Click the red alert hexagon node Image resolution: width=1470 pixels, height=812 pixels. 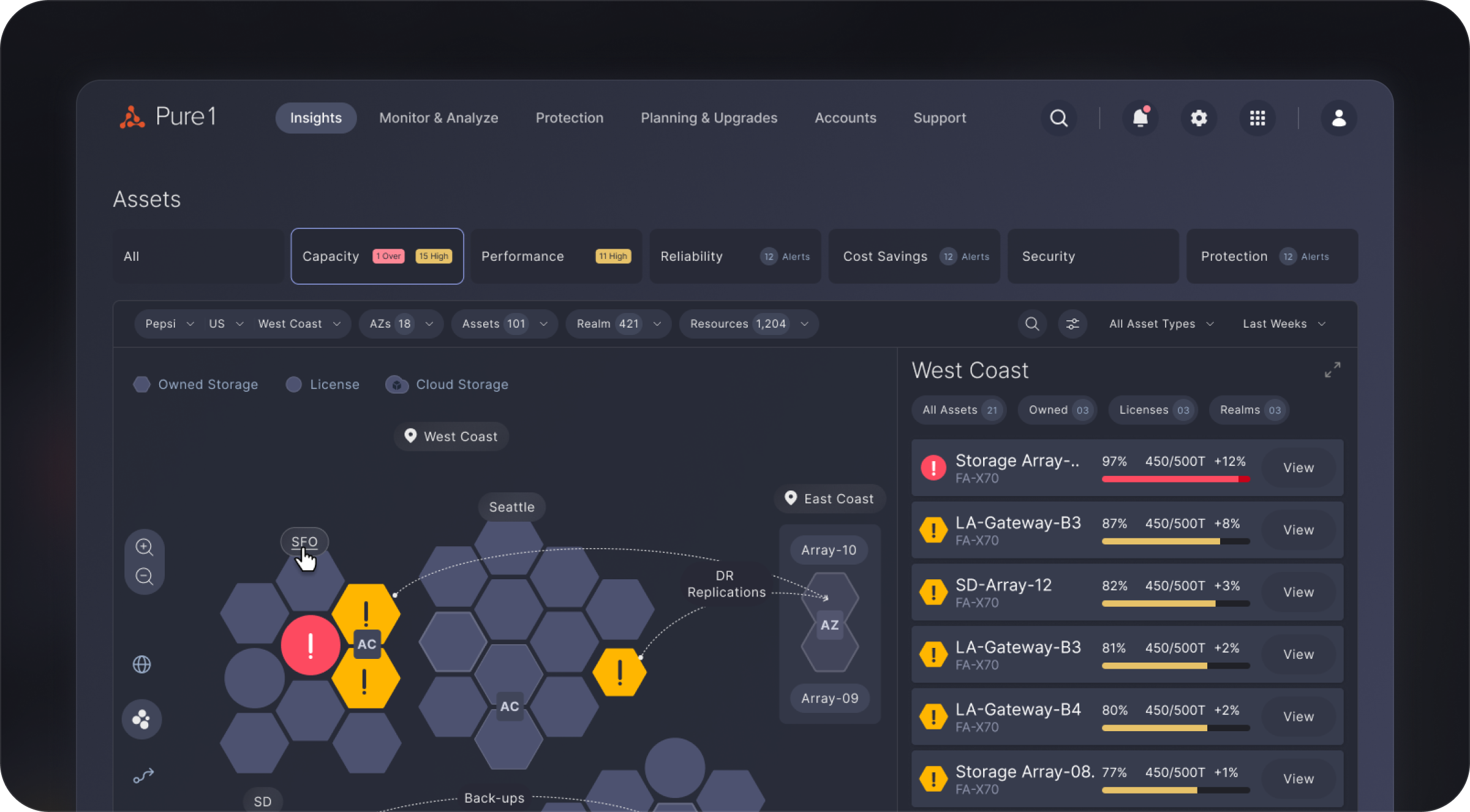(x=311, y=645)
